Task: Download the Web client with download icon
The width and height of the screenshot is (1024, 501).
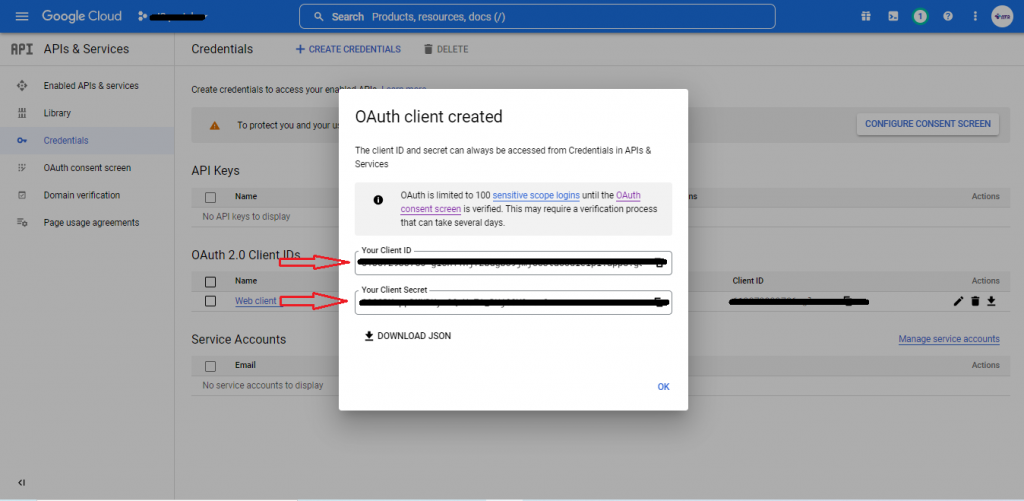Action: point(991,301)
